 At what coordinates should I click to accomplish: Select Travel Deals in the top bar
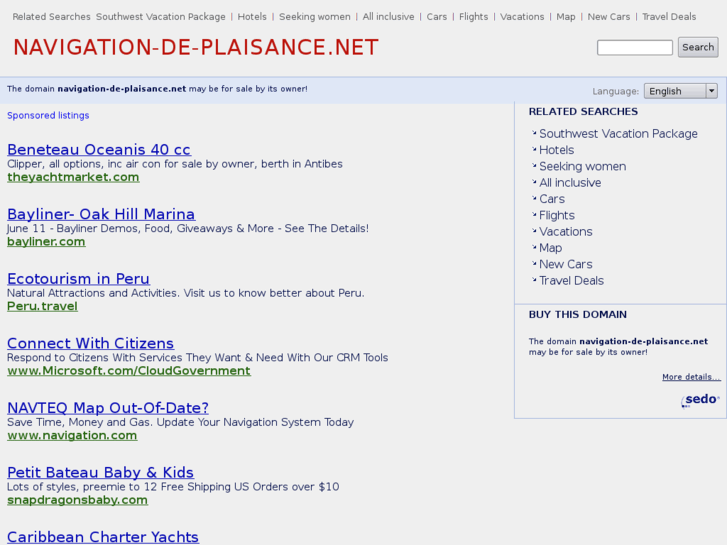pyautogui.click(x=669, y=17)
